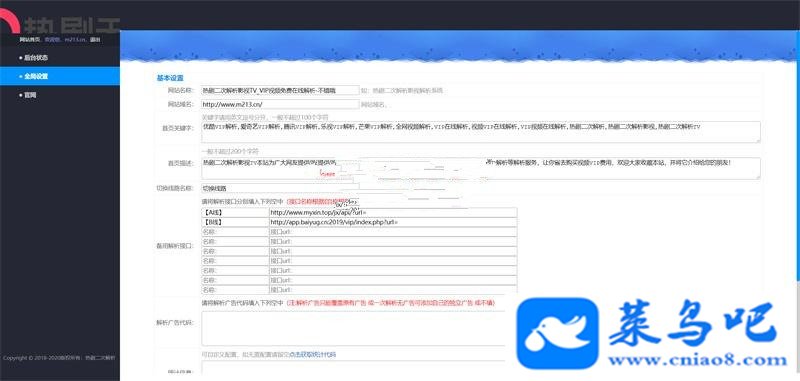
Task: Focus the 网站名称 text field
Action: (280, 90)
